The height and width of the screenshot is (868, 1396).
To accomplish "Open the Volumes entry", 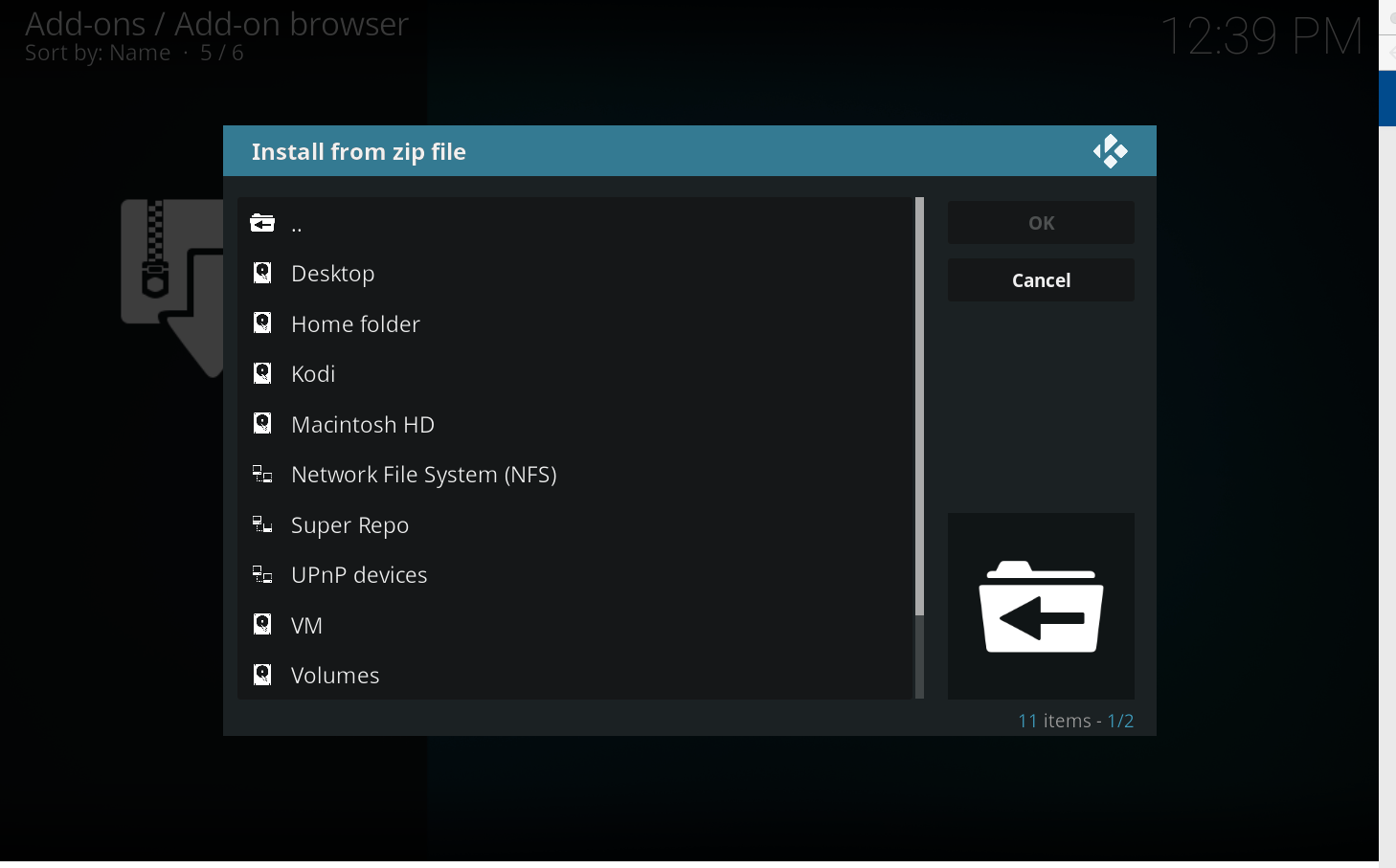I will pos(335,676).
